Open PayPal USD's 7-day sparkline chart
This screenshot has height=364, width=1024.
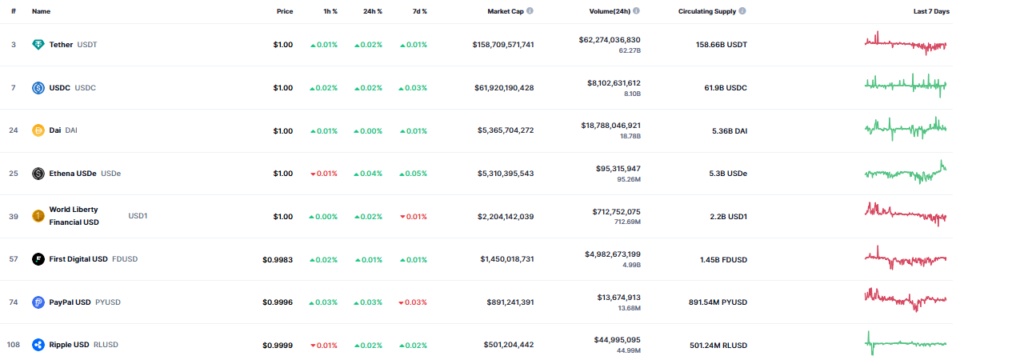coord(905,300)
